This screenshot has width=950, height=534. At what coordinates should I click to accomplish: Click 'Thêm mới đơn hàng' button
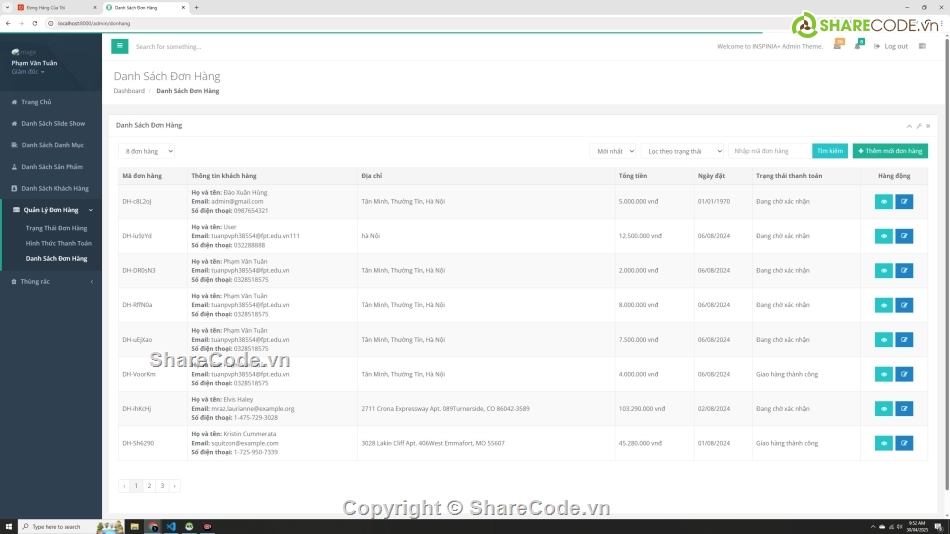click(890, 151)
